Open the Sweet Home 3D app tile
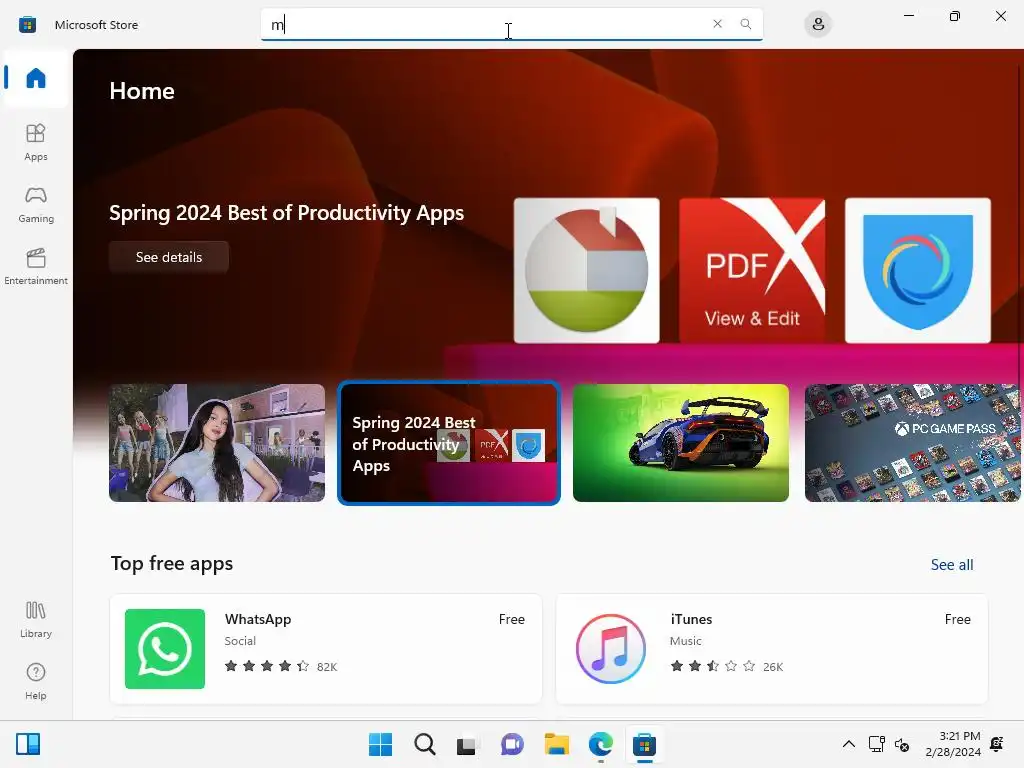Screen dimensions: 1024x768 pyautogui.click(x=586, y=270)
